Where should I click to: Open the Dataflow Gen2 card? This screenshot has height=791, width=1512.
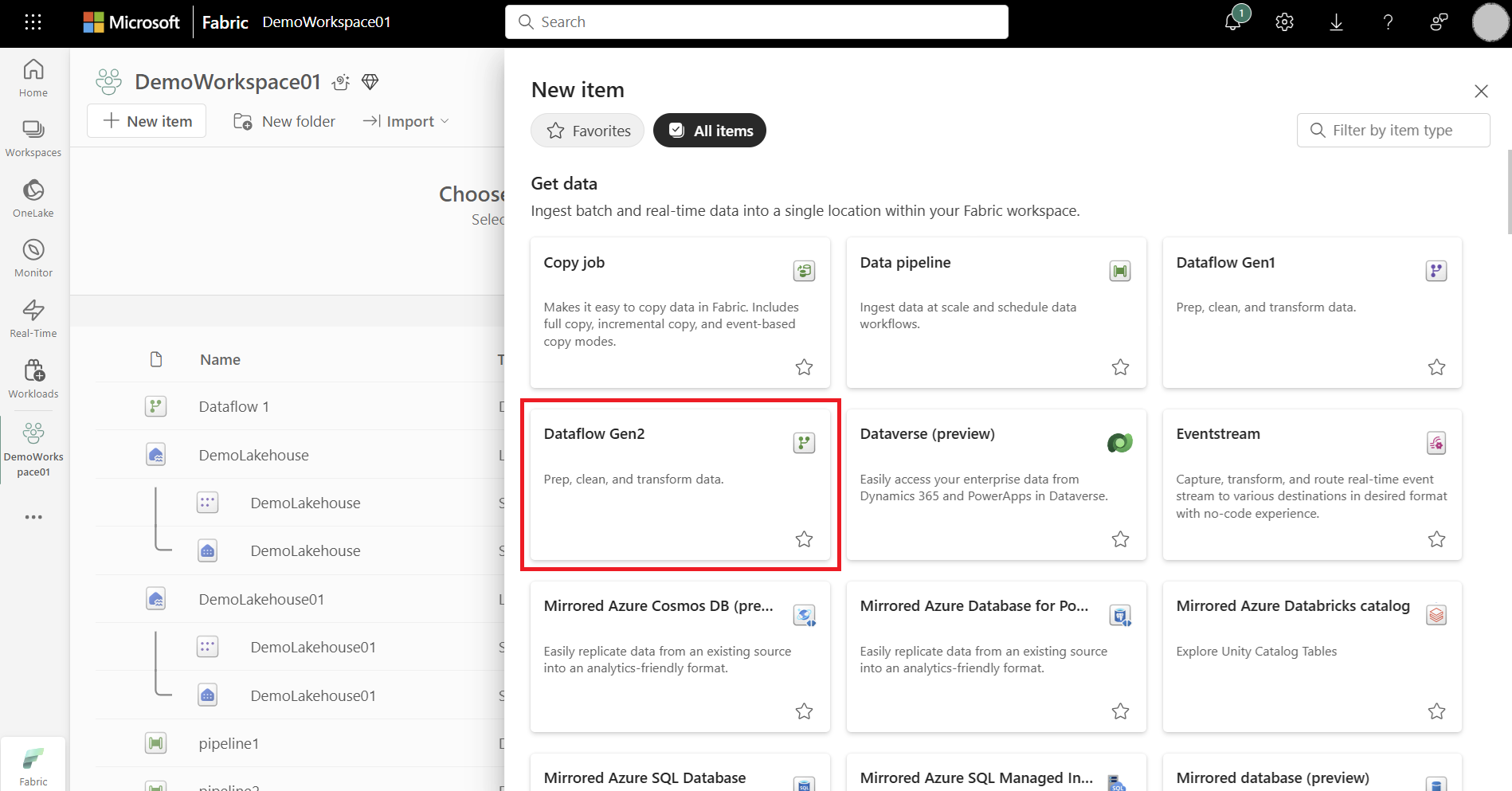pyautogui.click(x=680, y=484)
